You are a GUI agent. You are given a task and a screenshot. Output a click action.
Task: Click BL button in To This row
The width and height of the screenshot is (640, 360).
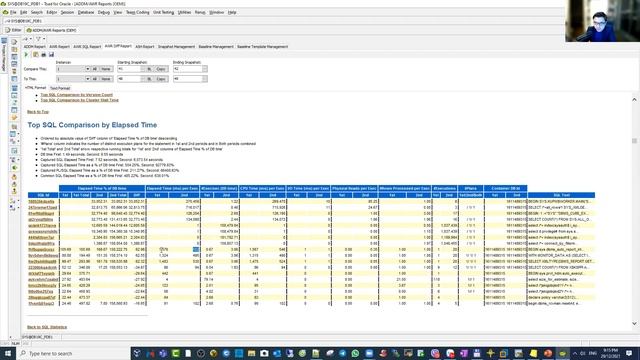(x=149, y=79)
